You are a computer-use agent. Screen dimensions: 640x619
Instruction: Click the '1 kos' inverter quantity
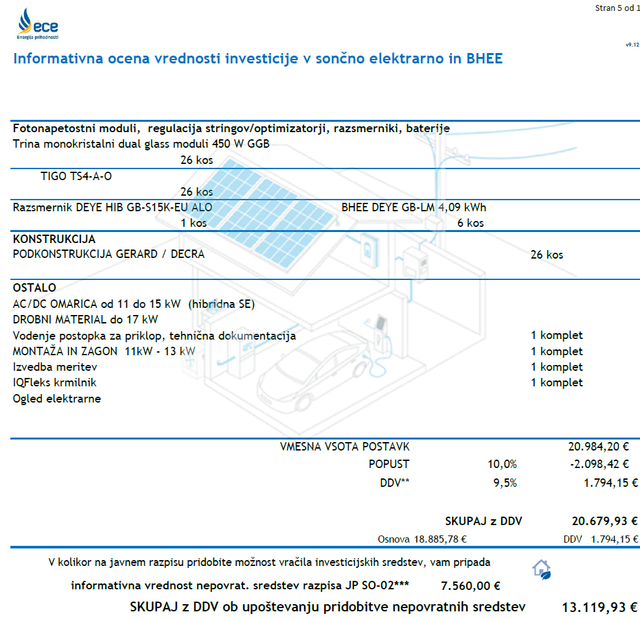click(x=194, y=223)
